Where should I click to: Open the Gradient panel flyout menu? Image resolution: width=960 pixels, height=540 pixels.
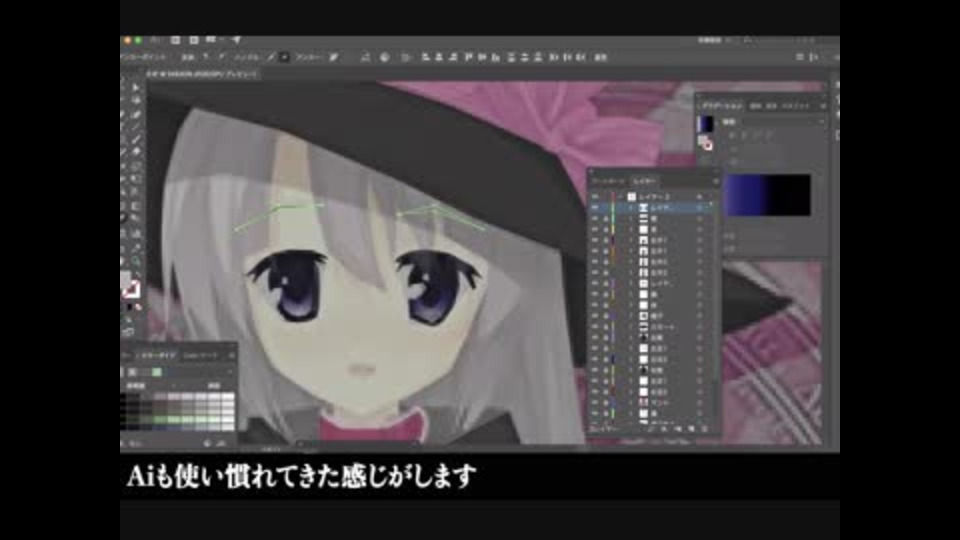[x=823, y=106]
